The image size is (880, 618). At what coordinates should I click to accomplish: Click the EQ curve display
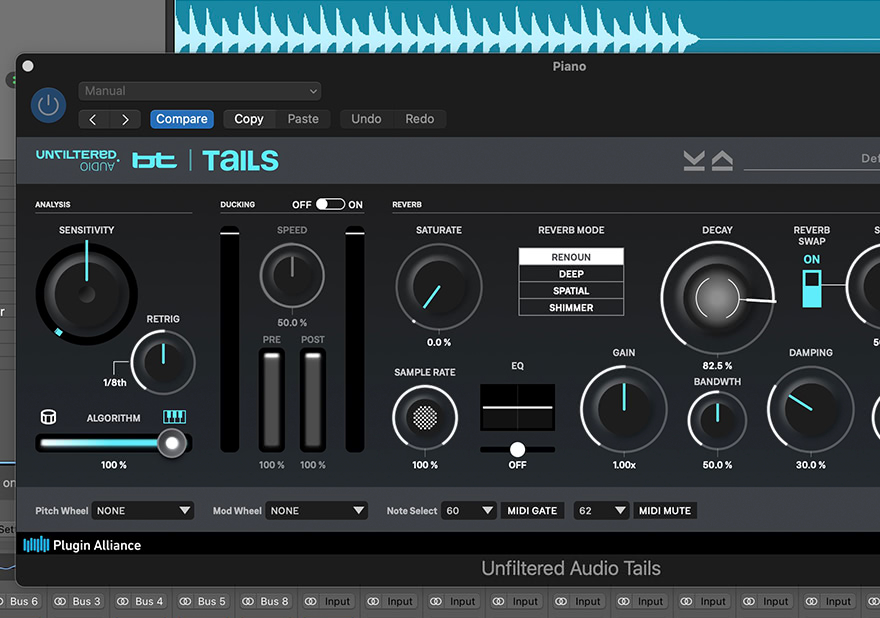pos(517,407)
